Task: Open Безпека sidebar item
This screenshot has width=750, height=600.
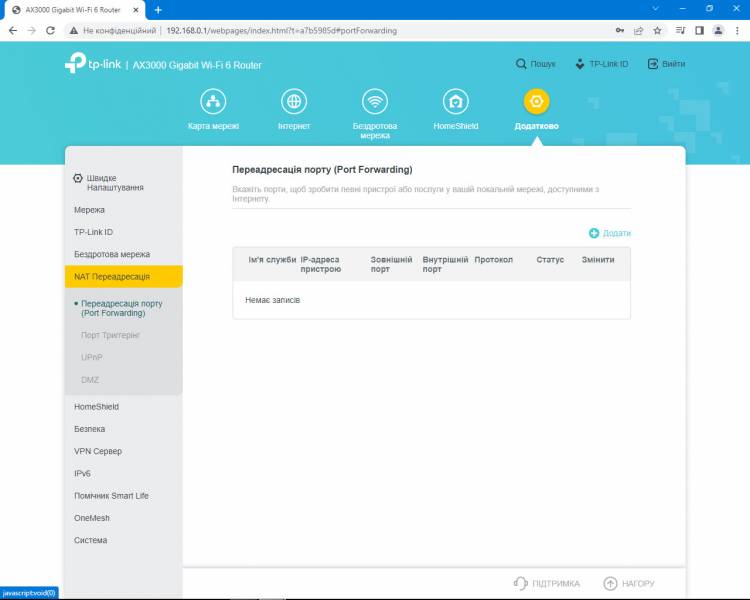Action: 89,429
